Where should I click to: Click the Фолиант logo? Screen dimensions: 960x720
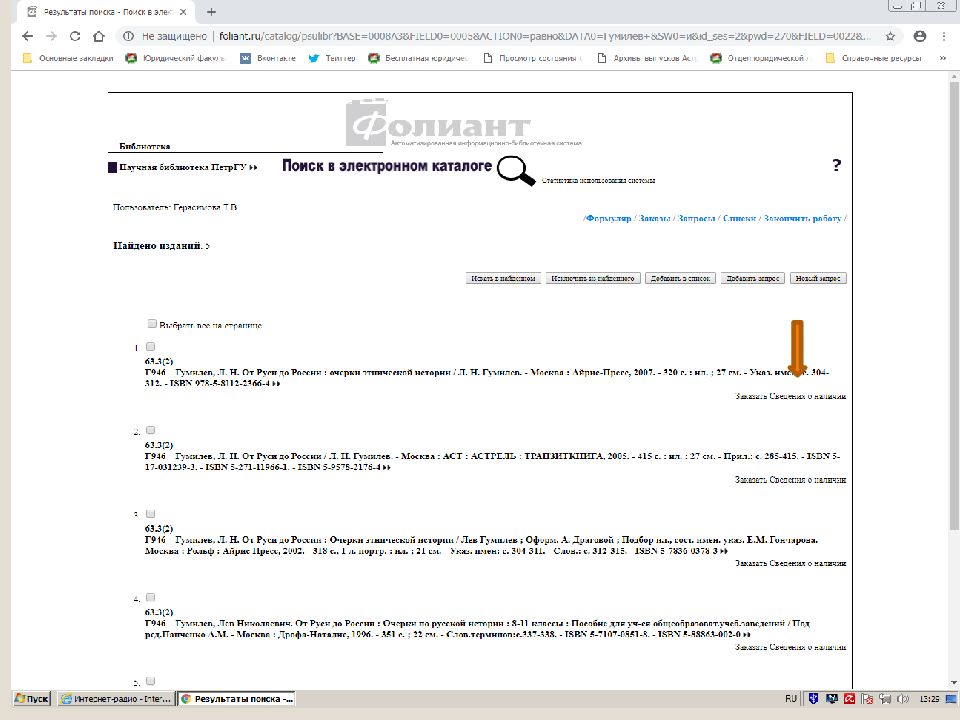click(x=437, y=125)
